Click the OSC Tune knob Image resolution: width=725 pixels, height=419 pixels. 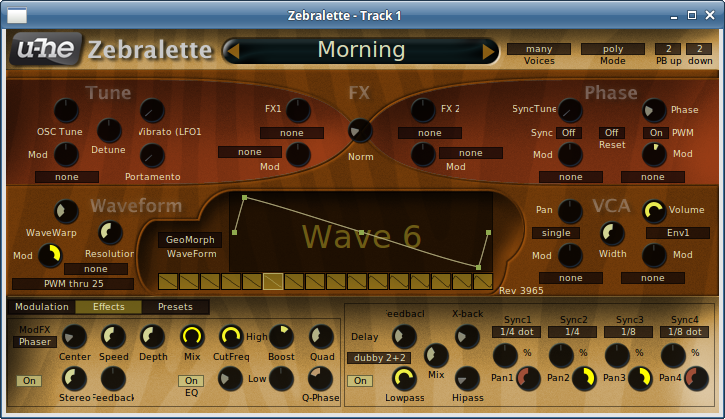[67, 111]
